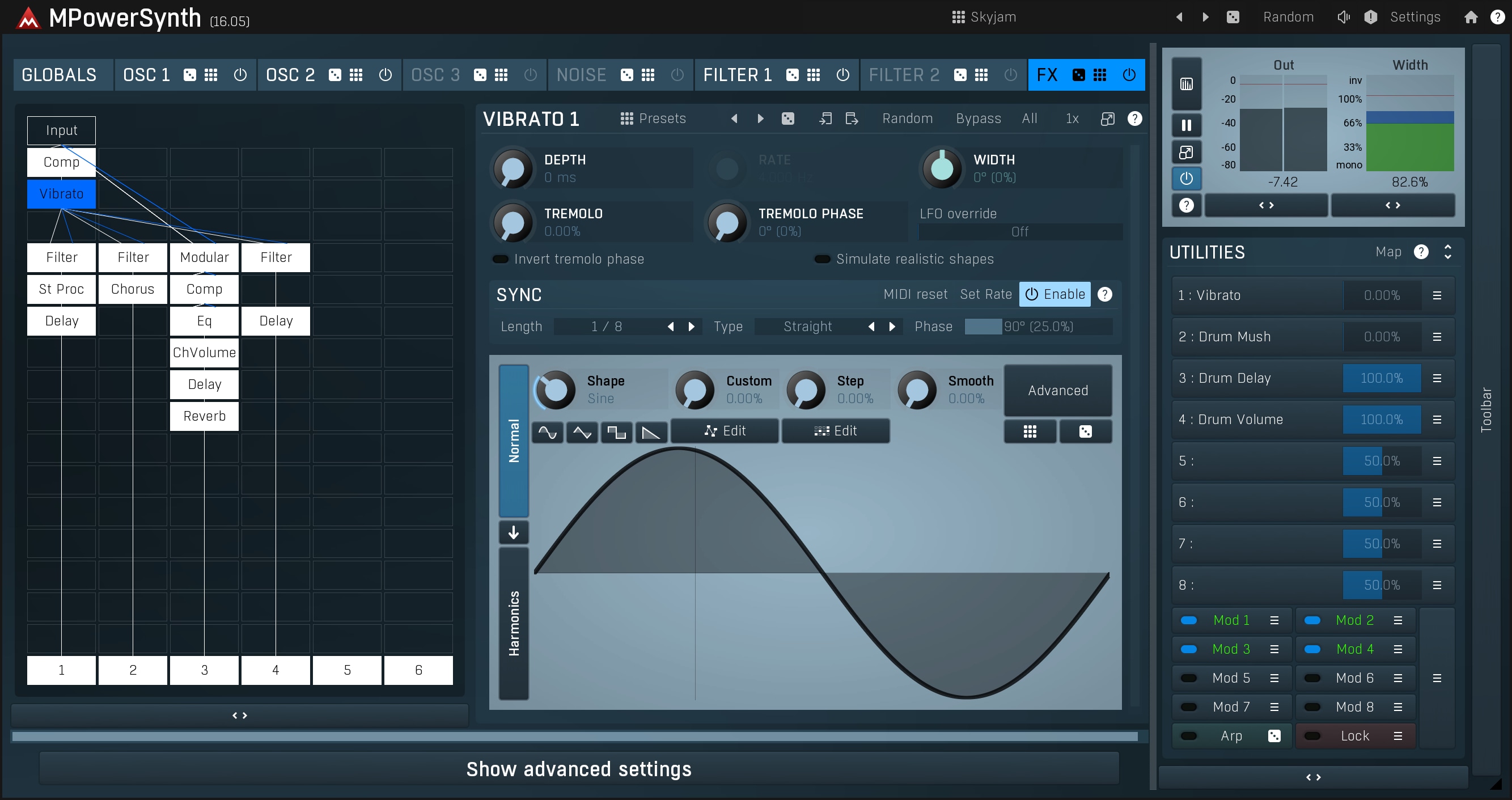Toggle meter power button
This screenshot has width=1512, height=800.
tap(1186, 179)
